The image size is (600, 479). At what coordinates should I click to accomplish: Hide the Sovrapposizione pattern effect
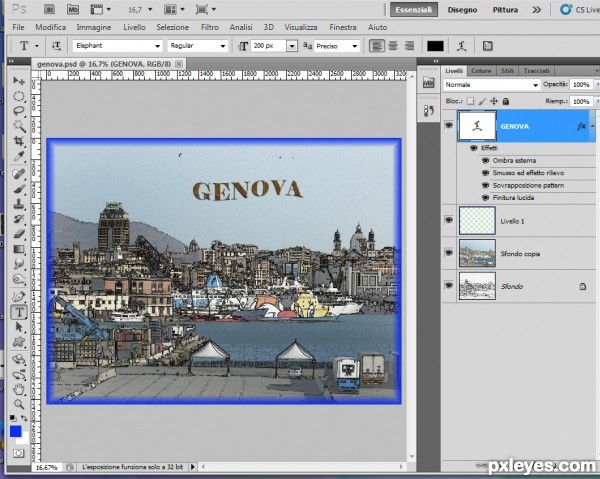[x=485, y=186]
